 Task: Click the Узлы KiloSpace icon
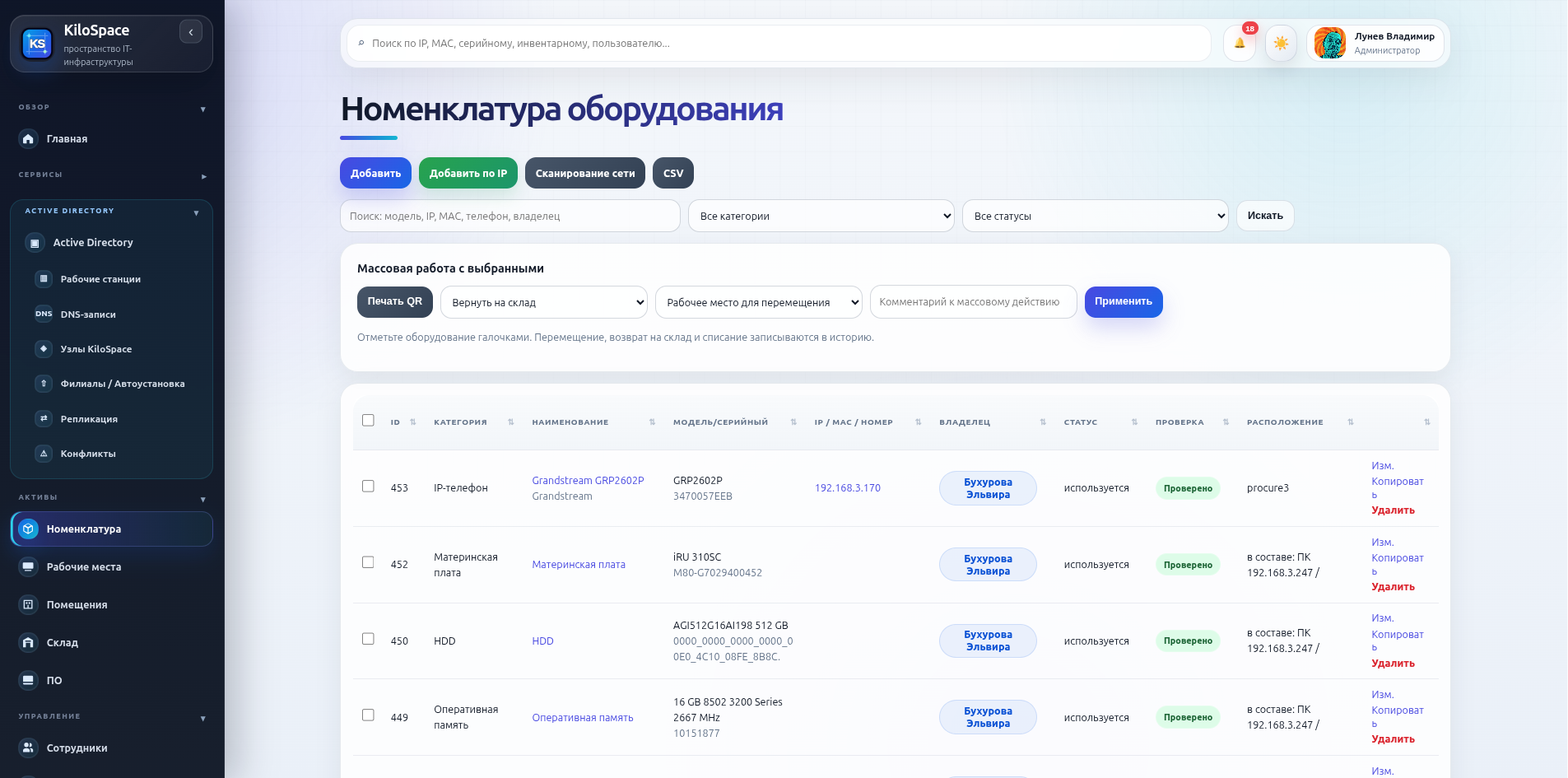pos(44,349)
